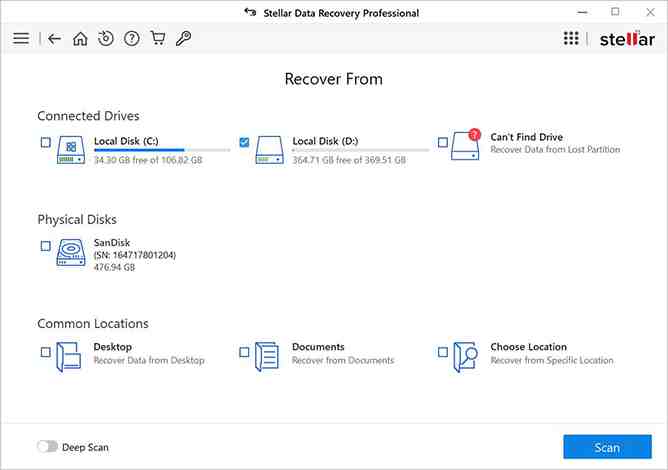Open the Help question mark icon
This screenshot has width=668, height=470.
[132, 39]
